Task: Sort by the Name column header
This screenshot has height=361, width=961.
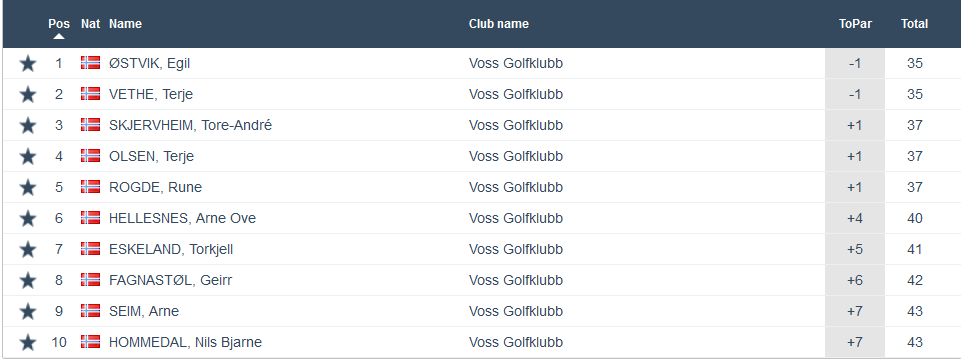Action: point(125,24)
